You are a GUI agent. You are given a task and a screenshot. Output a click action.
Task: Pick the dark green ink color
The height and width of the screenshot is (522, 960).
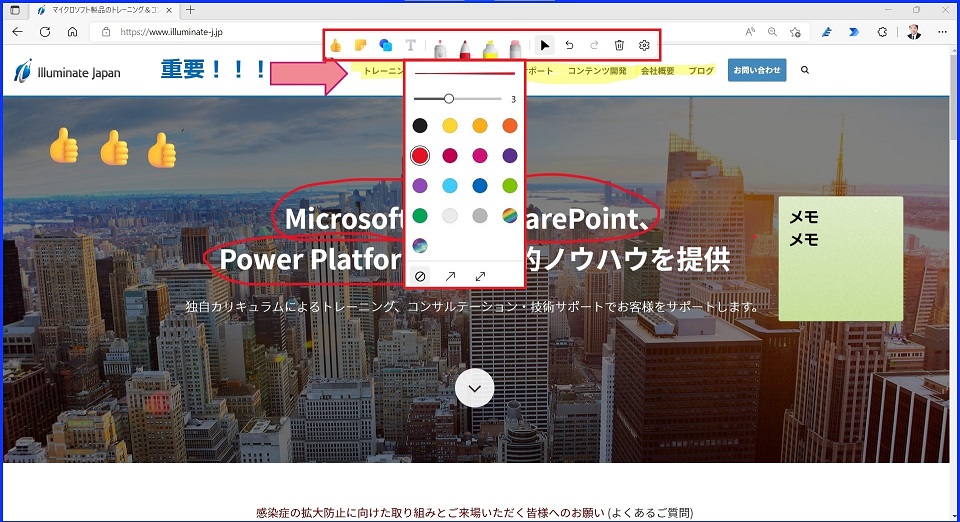click(x=420, y=215)
